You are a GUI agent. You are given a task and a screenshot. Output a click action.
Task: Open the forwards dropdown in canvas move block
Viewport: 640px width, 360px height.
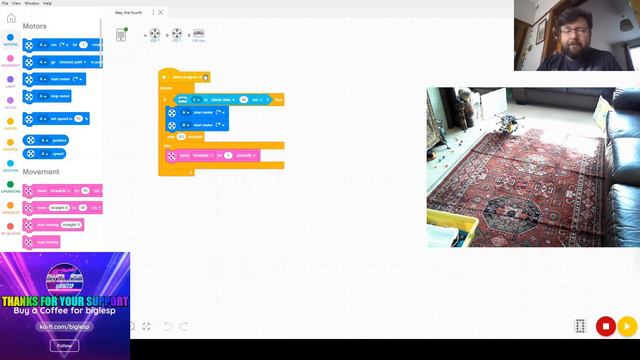203,156
